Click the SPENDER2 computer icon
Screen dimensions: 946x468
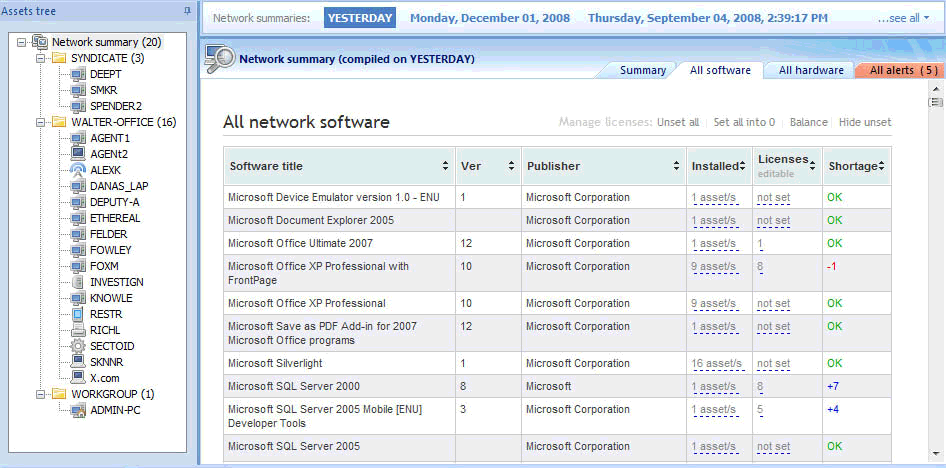click(x=78, y=106)
